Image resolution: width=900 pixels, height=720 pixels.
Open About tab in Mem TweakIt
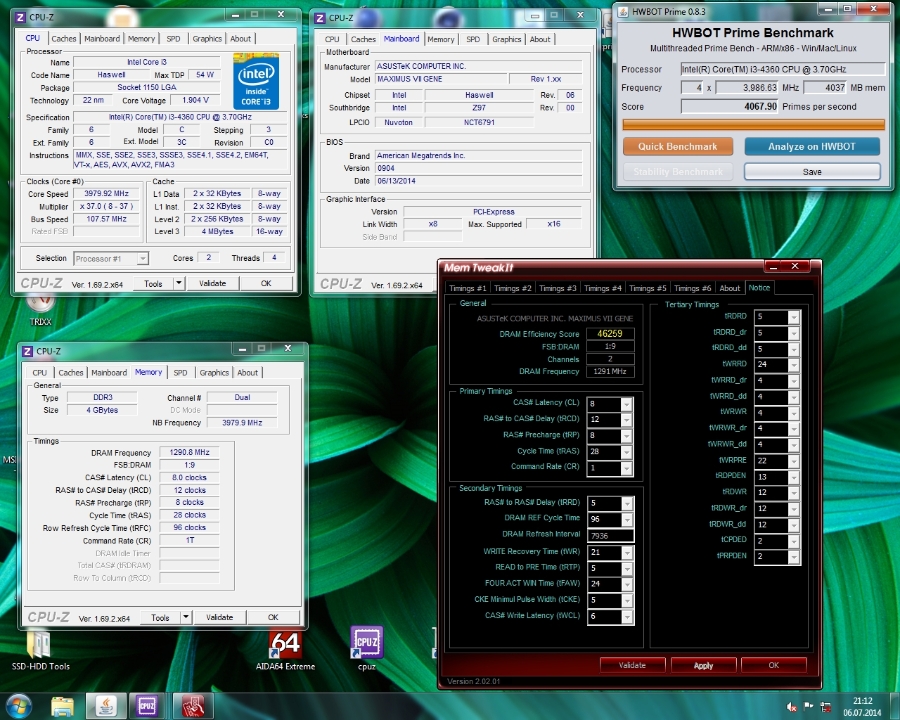[730, 288]
